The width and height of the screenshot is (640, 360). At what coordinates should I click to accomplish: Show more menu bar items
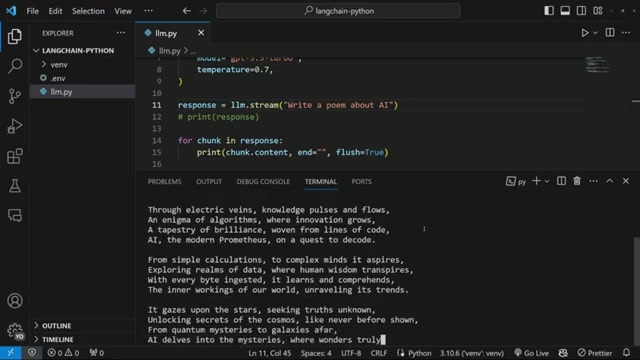(149, 11)
